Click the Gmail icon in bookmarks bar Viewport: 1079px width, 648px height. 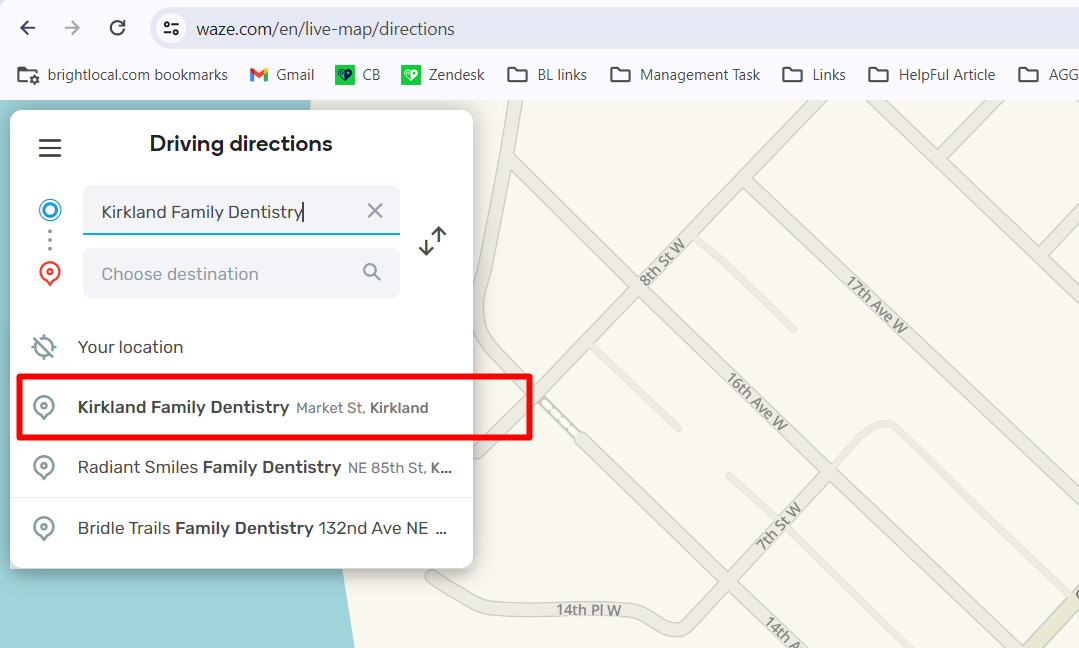[259, 74]
